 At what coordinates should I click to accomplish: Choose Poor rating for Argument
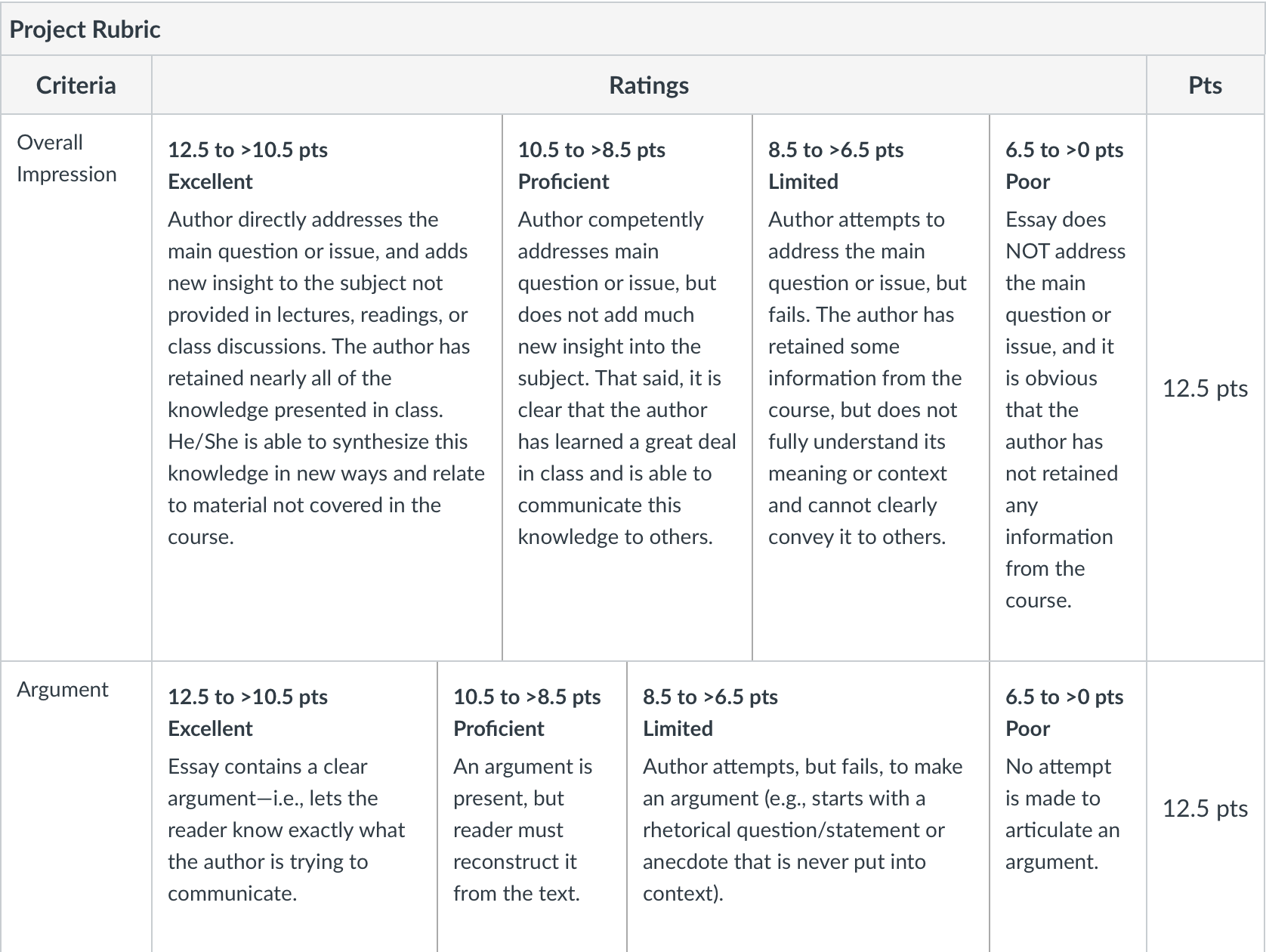(x=1068, y=807)
